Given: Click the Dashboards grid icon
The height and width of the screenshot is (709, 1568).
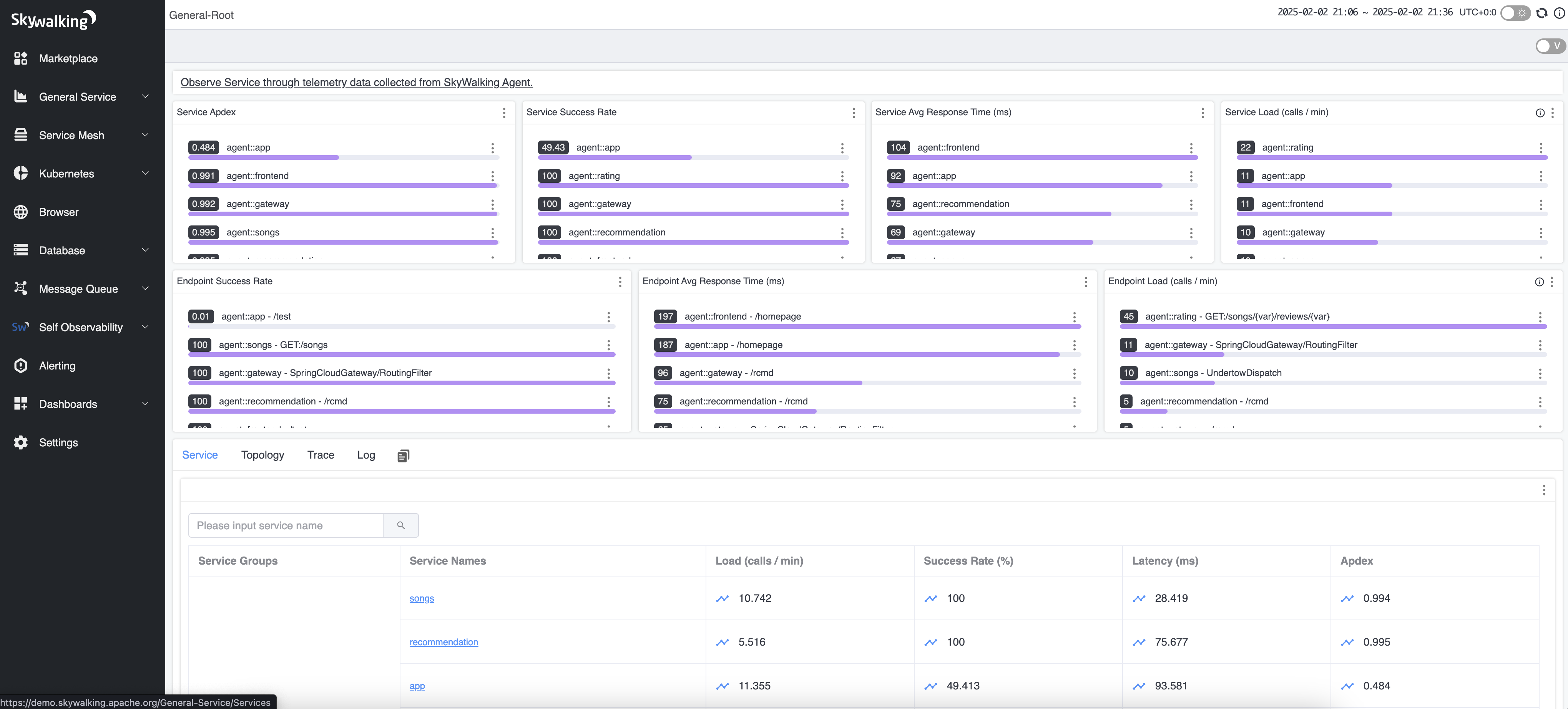Looking at the screenshot, I should [x=21, y=404].
